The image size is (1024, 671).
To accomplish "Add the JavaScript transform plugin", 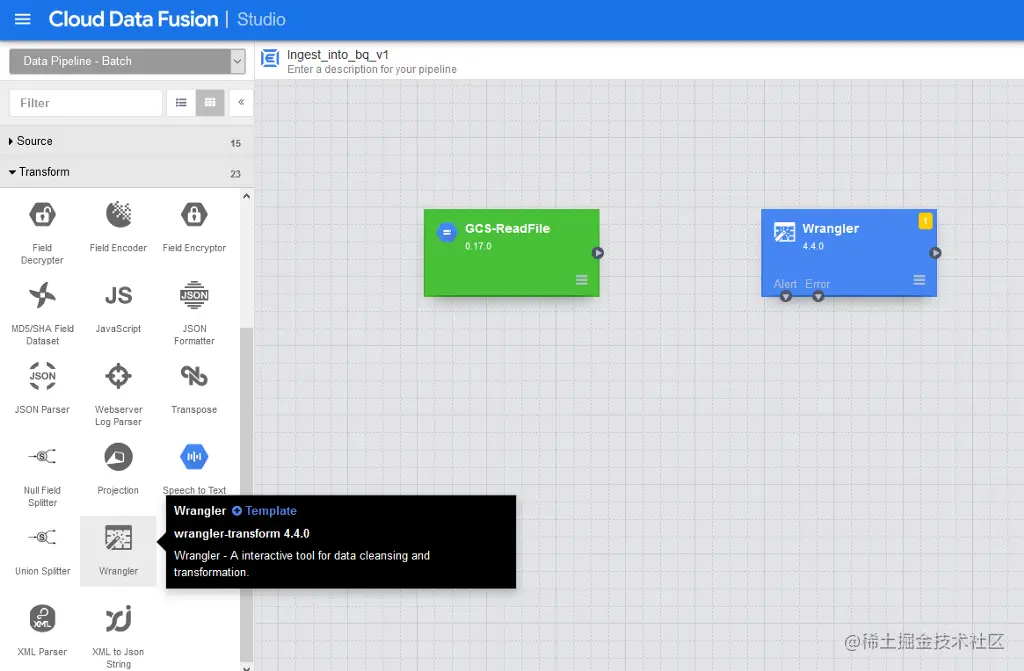I will point(118,308).
